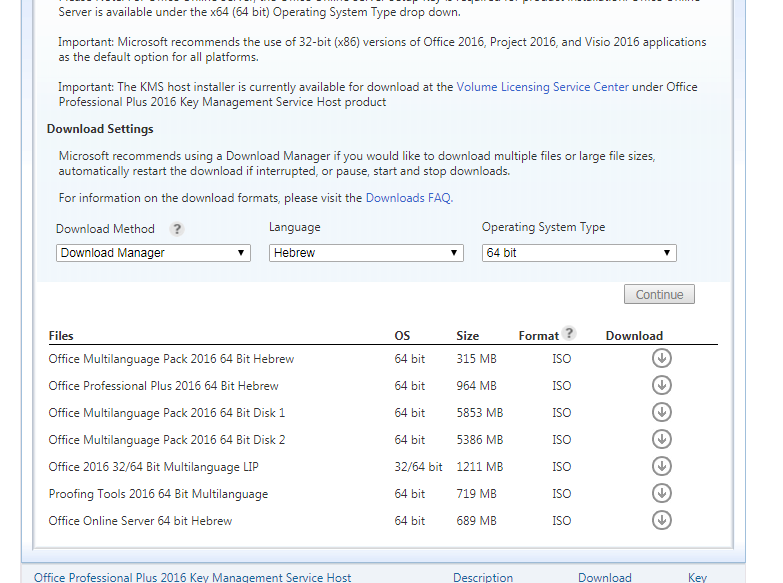The image size is (783, 583).
Task: Select the 5853 MB size value
Action: pyautogui.click(x=479, y=413)
